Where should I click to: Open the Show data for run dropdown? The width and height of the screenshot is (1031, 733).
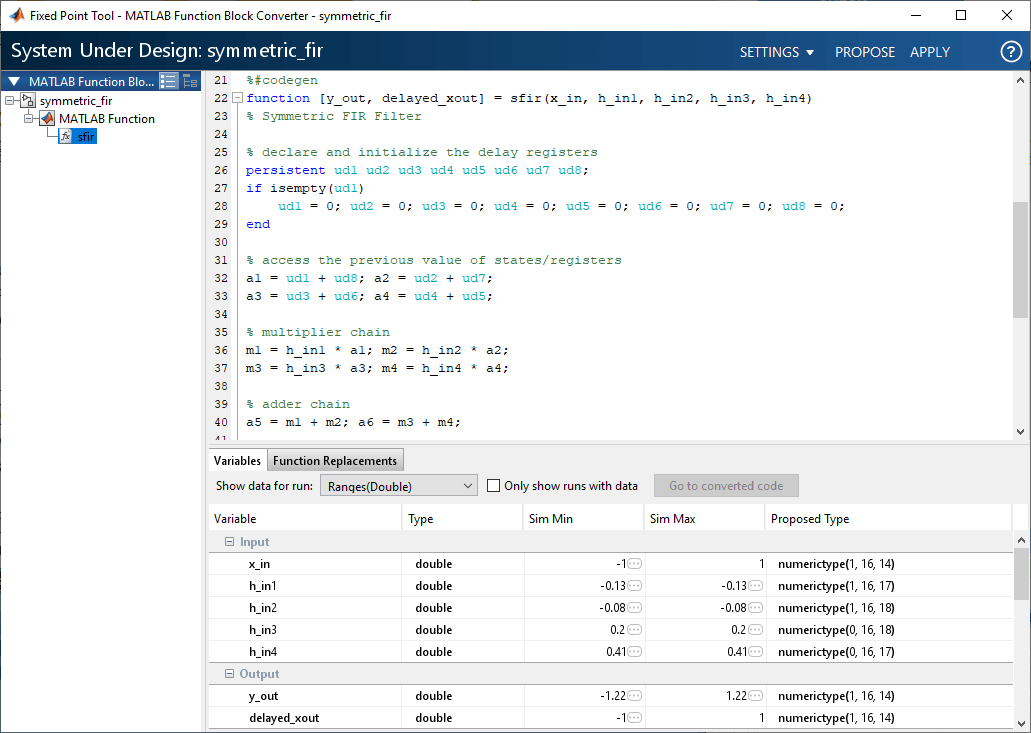tap(398, 486)
